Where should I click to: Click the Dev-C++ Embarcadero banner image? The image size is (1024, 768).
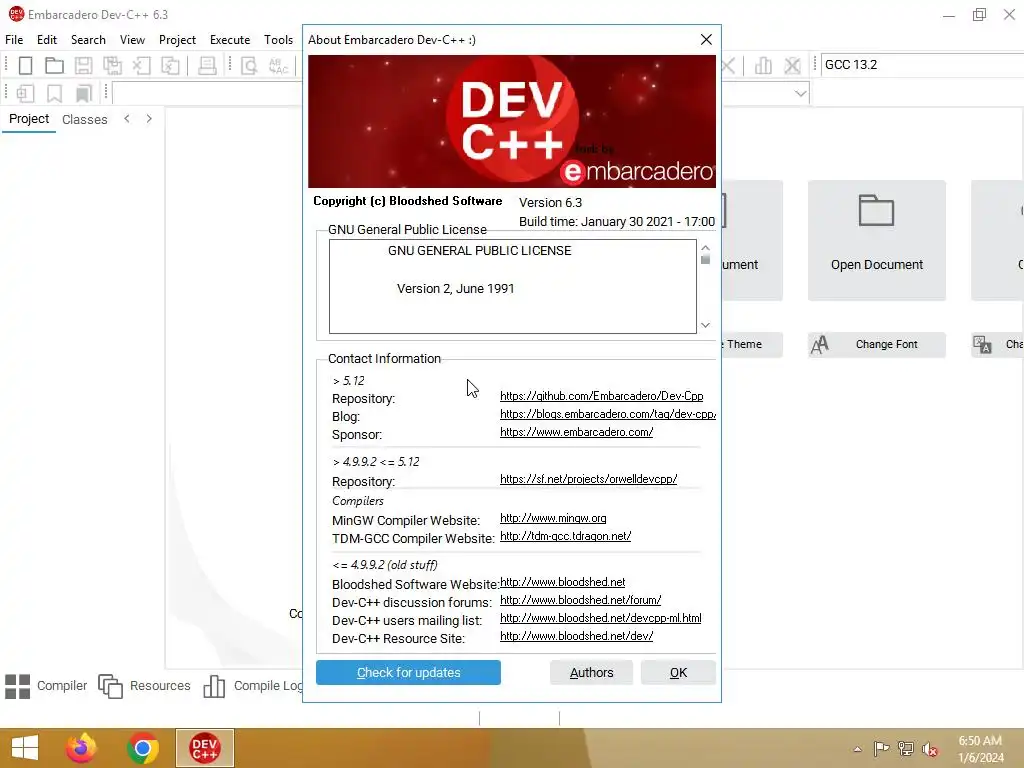512,121
